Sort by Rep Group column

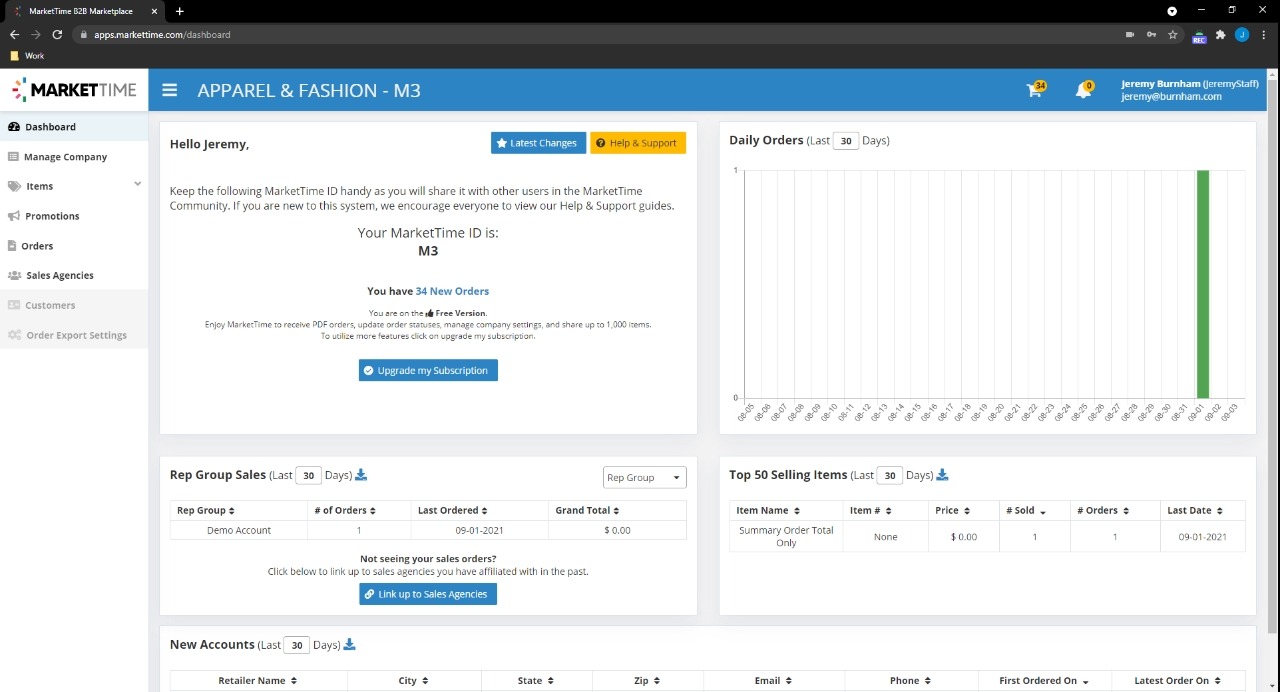(238, 510)
